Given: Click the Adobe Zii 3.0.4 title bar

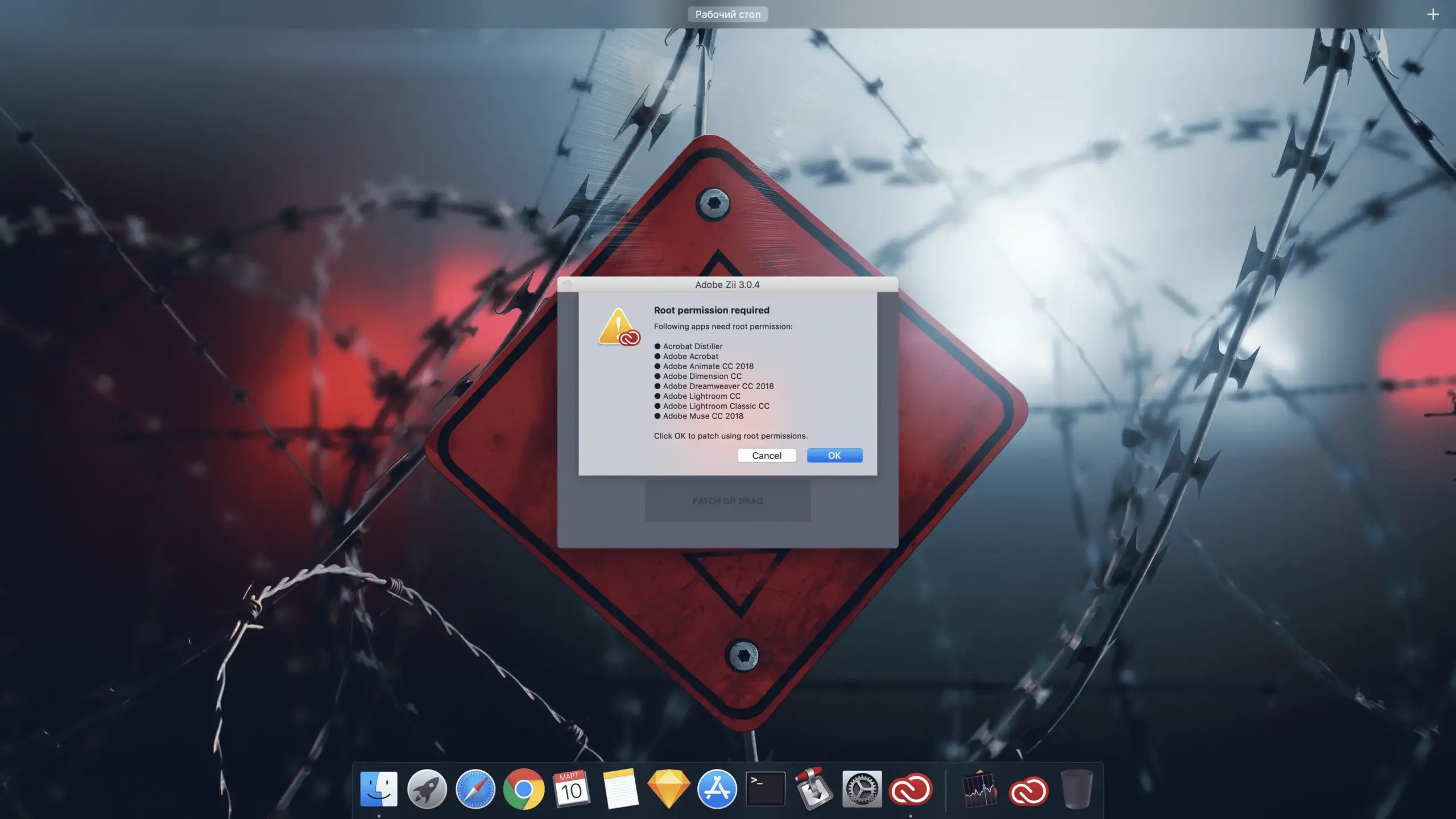Looking at the screenshot, I should point(727,284).
